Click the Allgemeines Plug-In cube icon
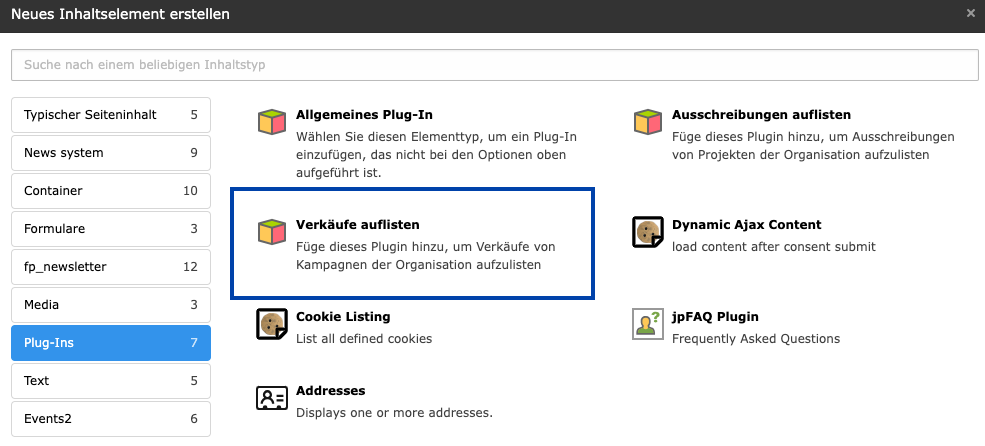 click(272, 123)
